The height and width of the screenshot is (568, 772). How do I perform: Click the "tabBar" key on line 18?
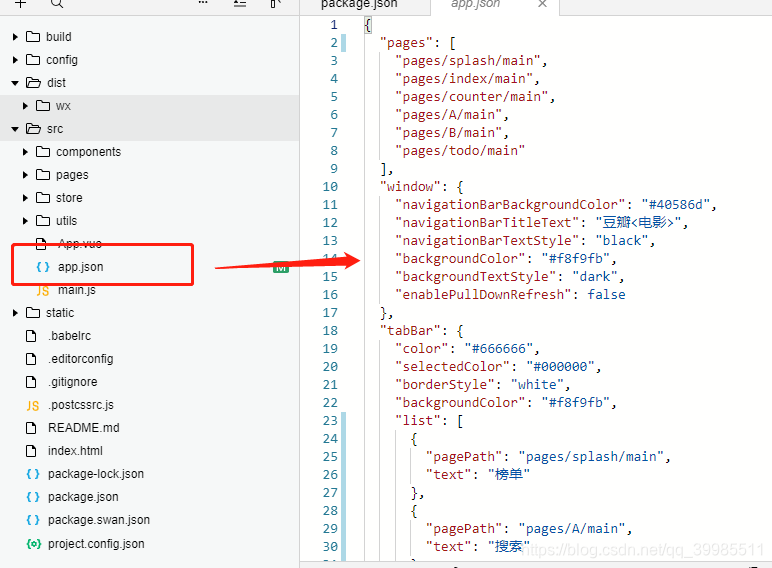(x=410, y=331)
